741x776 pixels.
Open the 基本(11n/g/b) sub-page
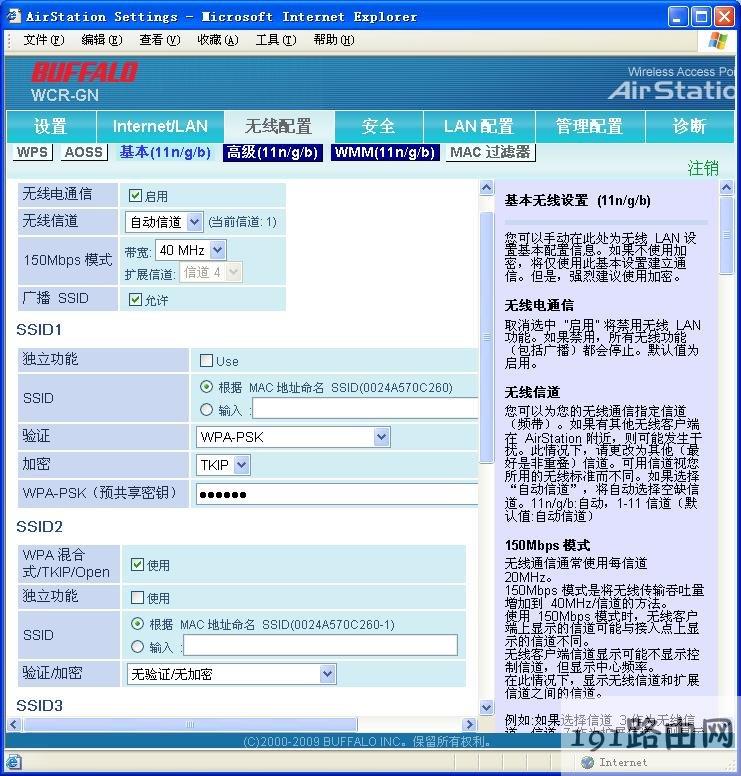[x=165, y=152]
